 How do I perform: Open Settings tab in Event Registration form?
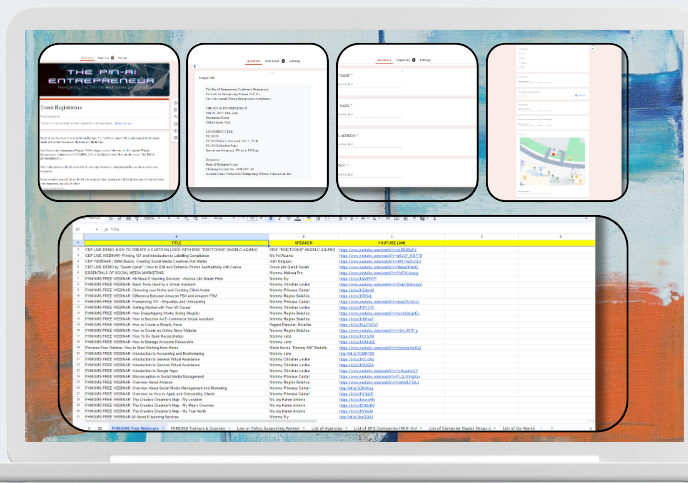tap(122, 58)
